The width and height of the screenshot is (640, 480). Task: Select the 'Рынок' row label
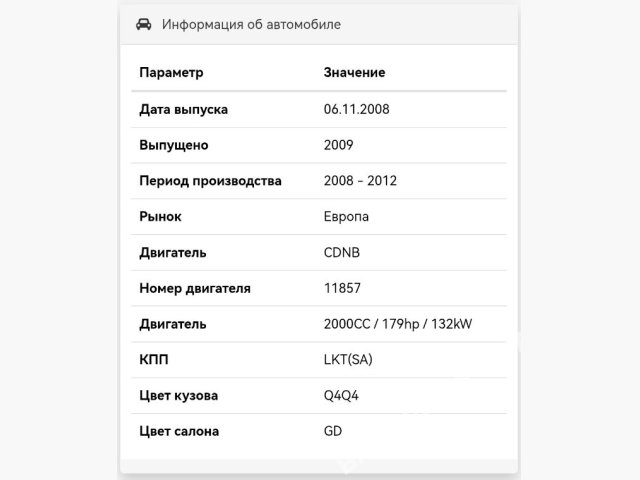click(160, 216)
